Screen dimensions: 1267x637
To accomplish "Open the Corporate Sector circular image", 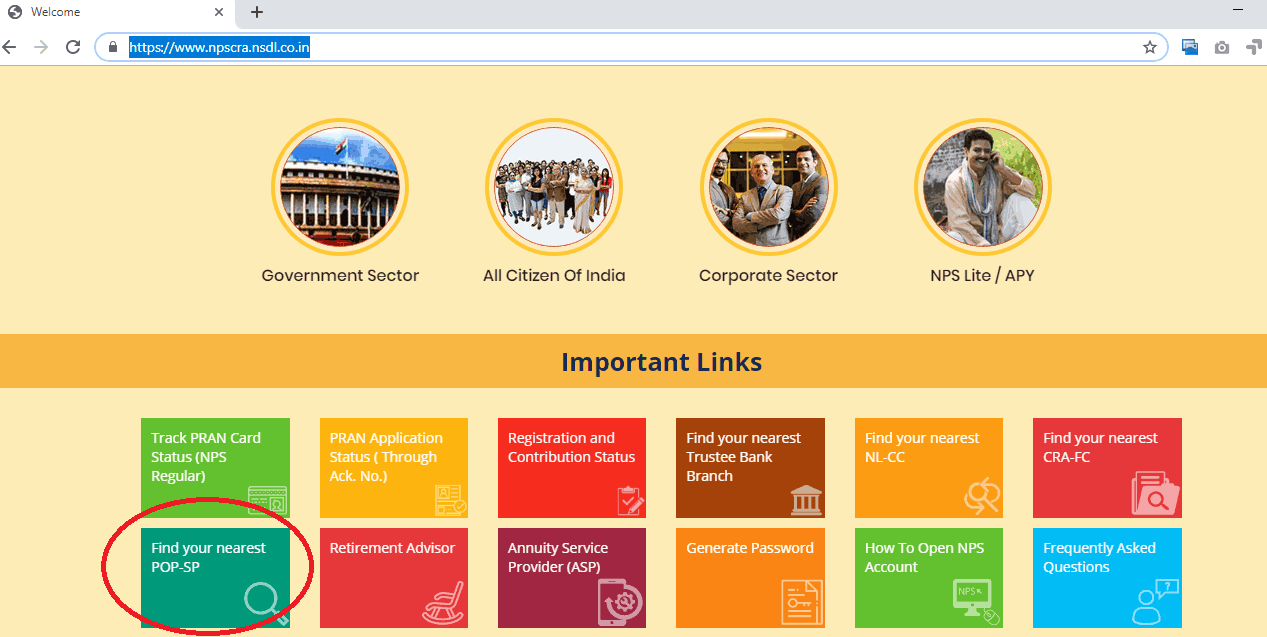I will [768, 187].
